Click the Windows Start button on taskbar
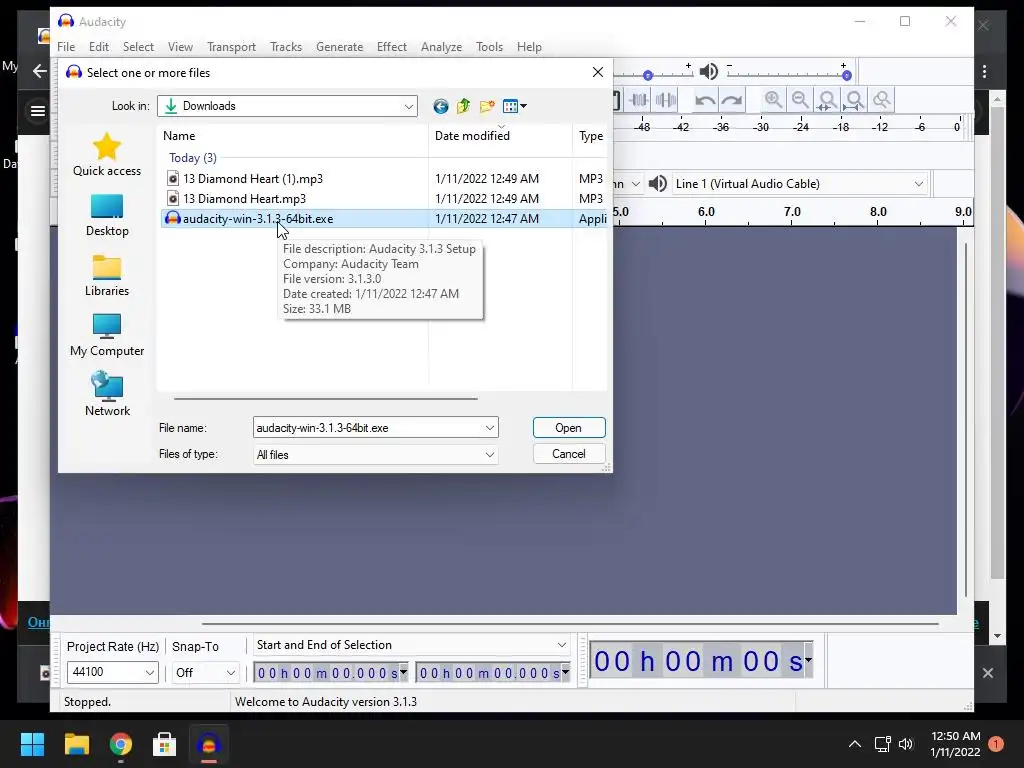1024x768 pixels. click(x=32, y=744)
